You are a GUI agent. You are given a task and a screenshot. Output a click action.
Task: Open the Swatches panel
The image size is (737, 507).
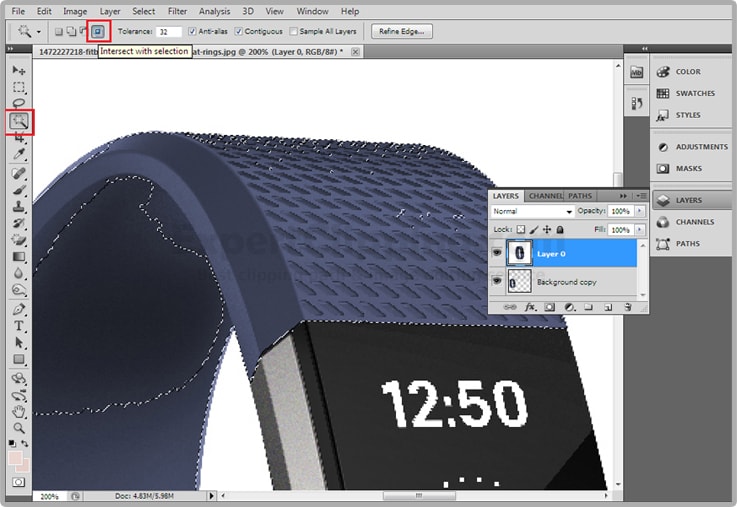click(x=694, y=93)
